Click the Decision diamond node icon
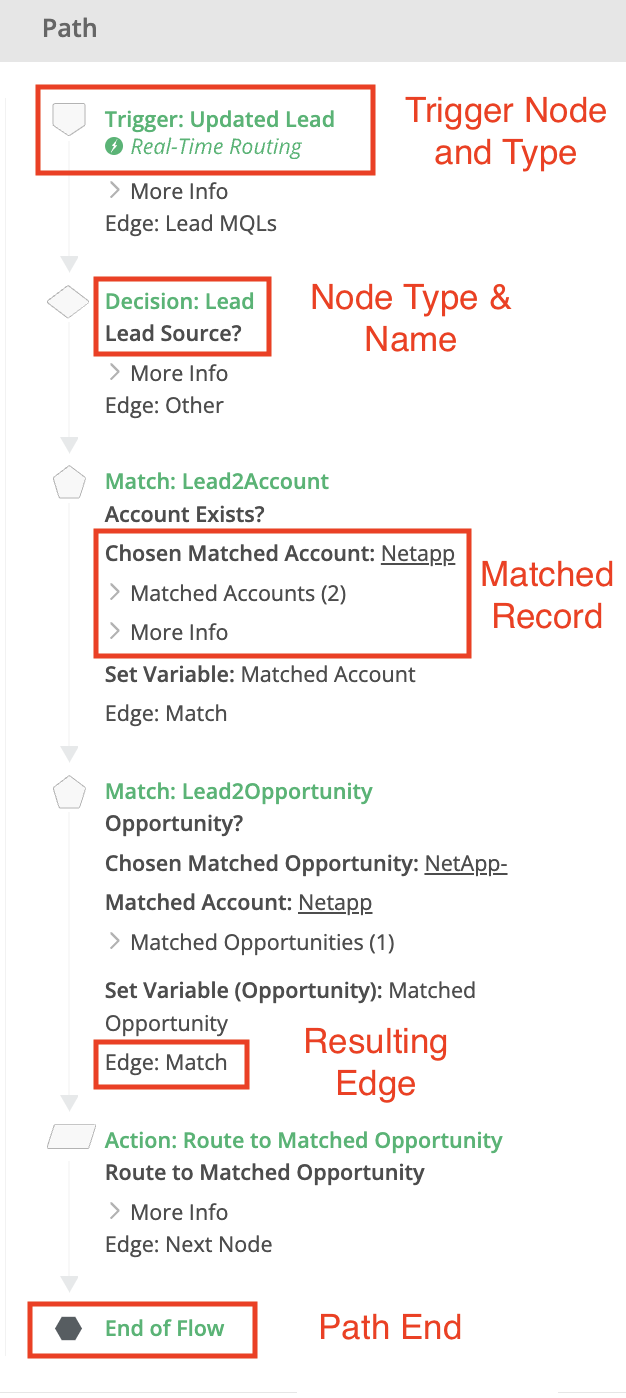626x1398 pixels. (68, 303)
